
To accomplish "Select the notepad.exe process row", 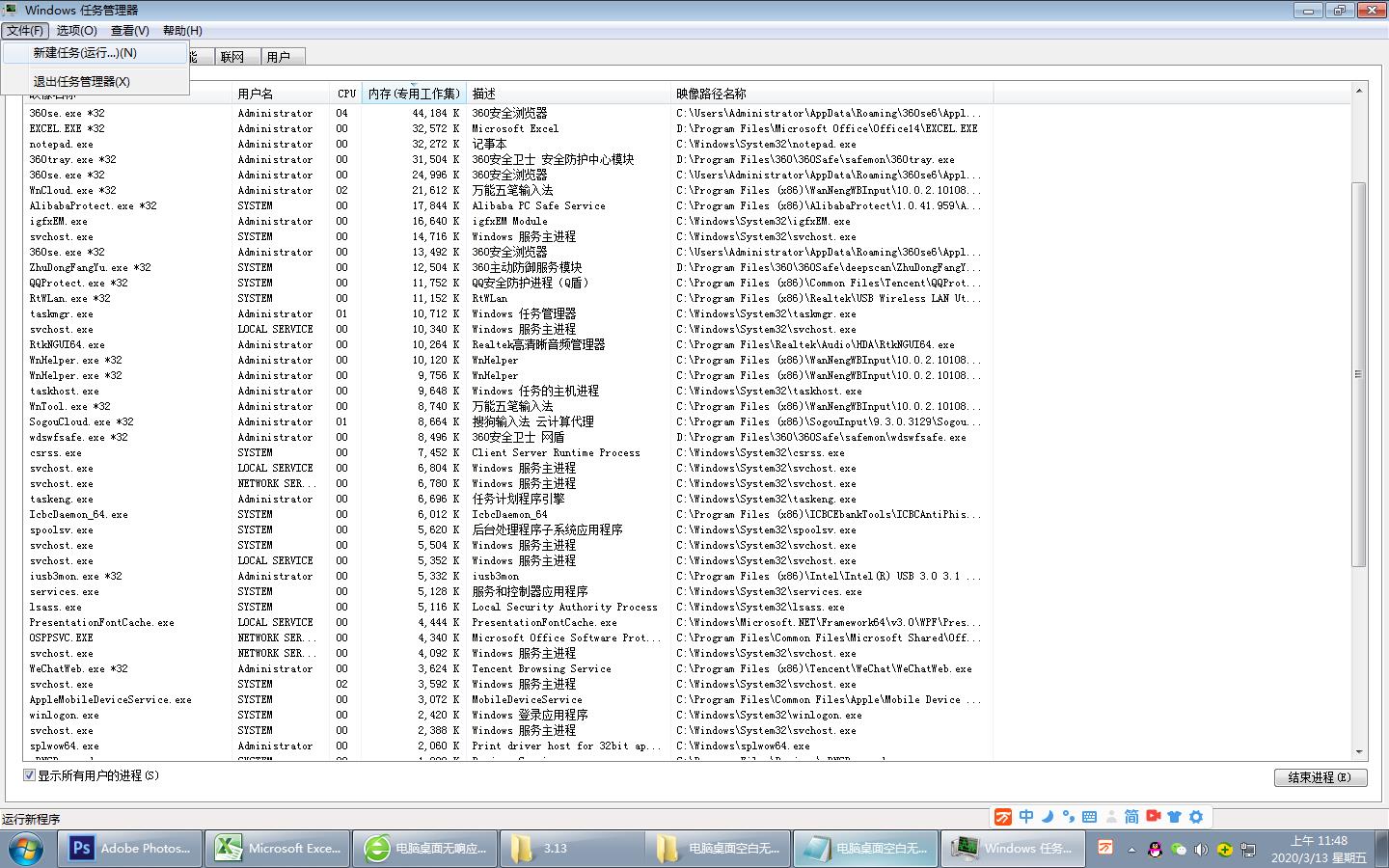I will click(x=509, y=144).
